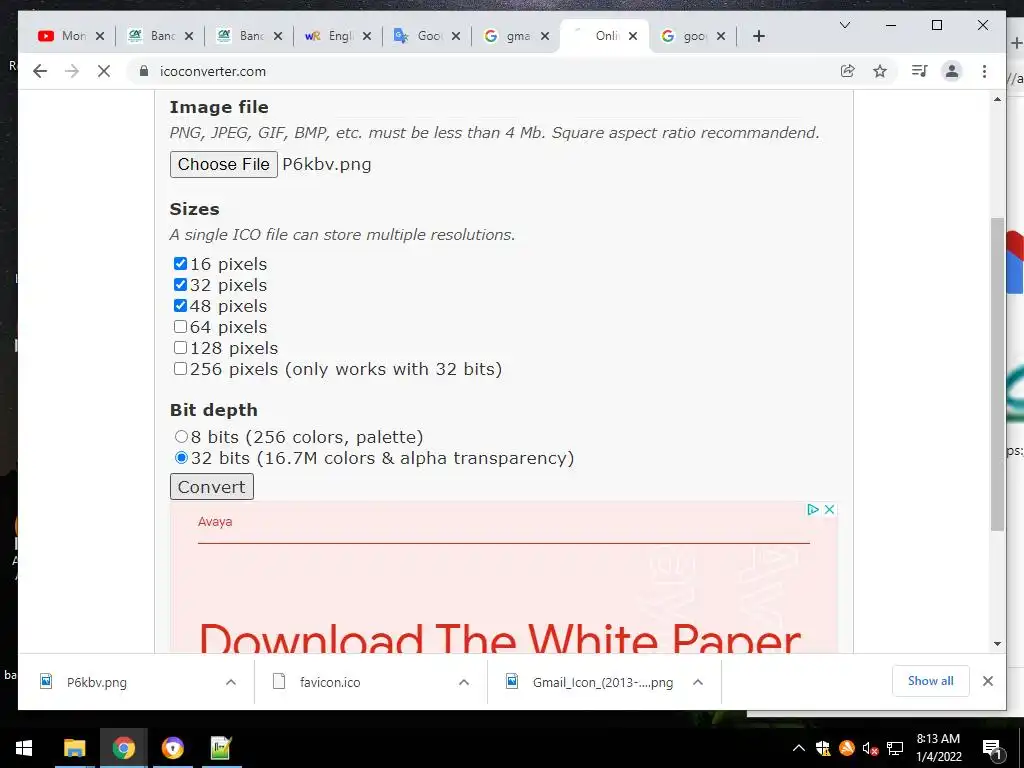Viewport: 1024px width, 768px height.
Task: Open Notepad++ from taskbar
Action: click(221, 748)
